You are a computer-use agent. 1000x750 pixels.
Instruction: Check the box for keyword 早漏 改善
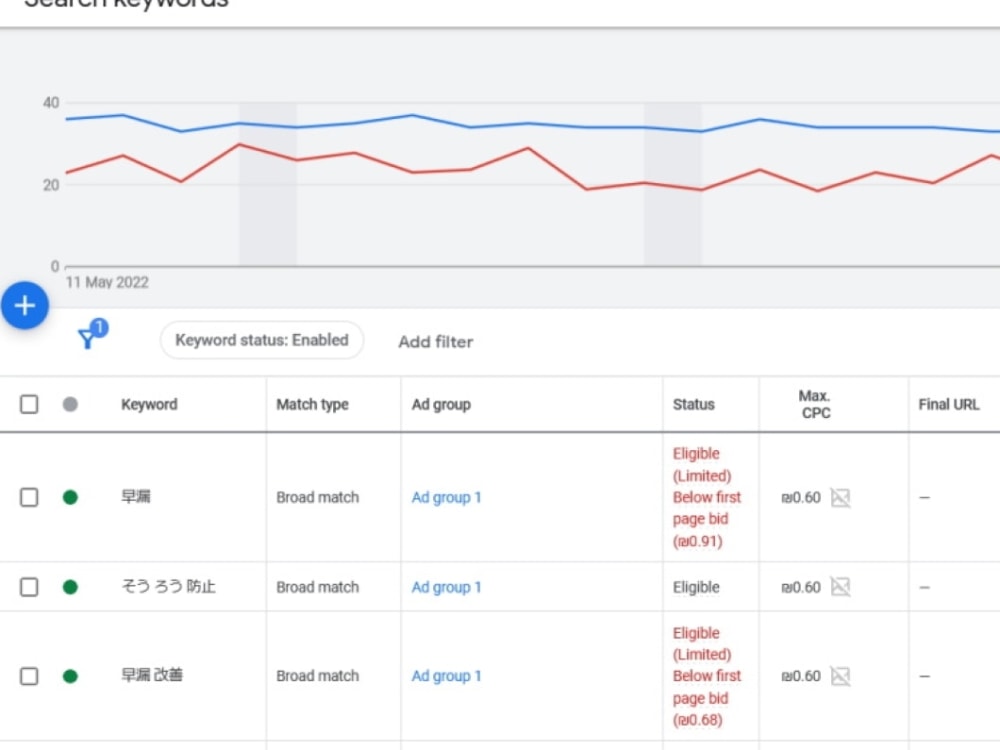(x=29, y=676)
